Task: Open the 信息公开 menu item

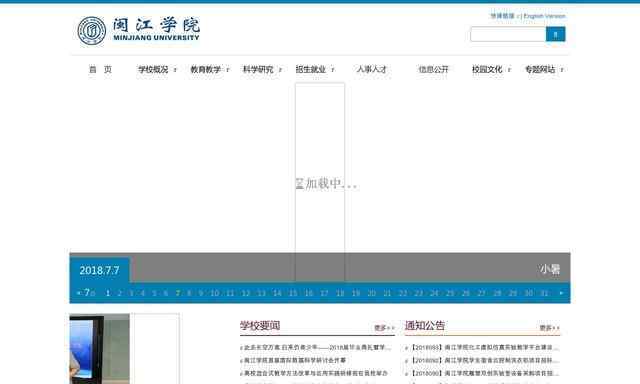Action: coord(433,69)
